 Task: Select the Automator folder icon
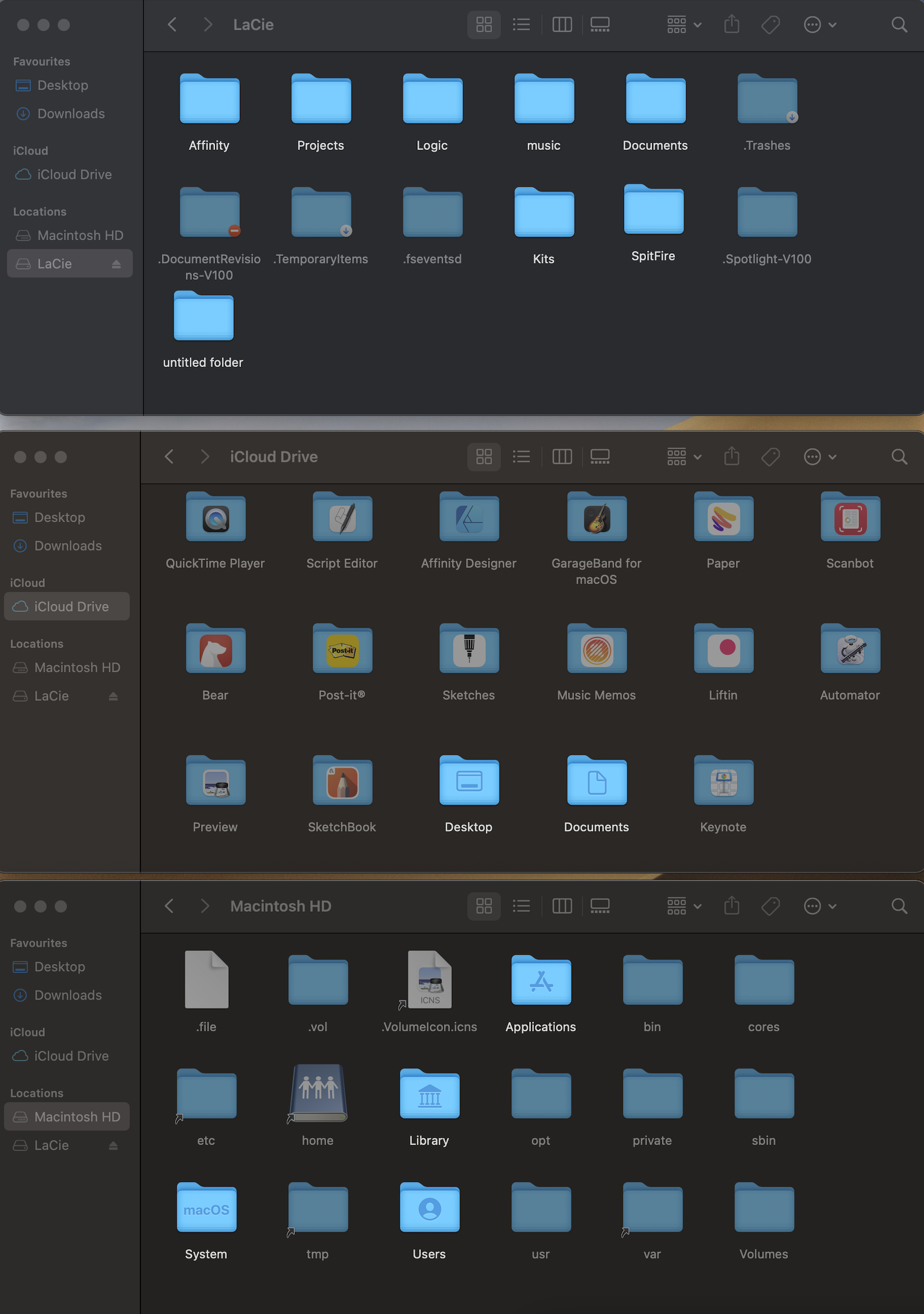coord(850,649)
